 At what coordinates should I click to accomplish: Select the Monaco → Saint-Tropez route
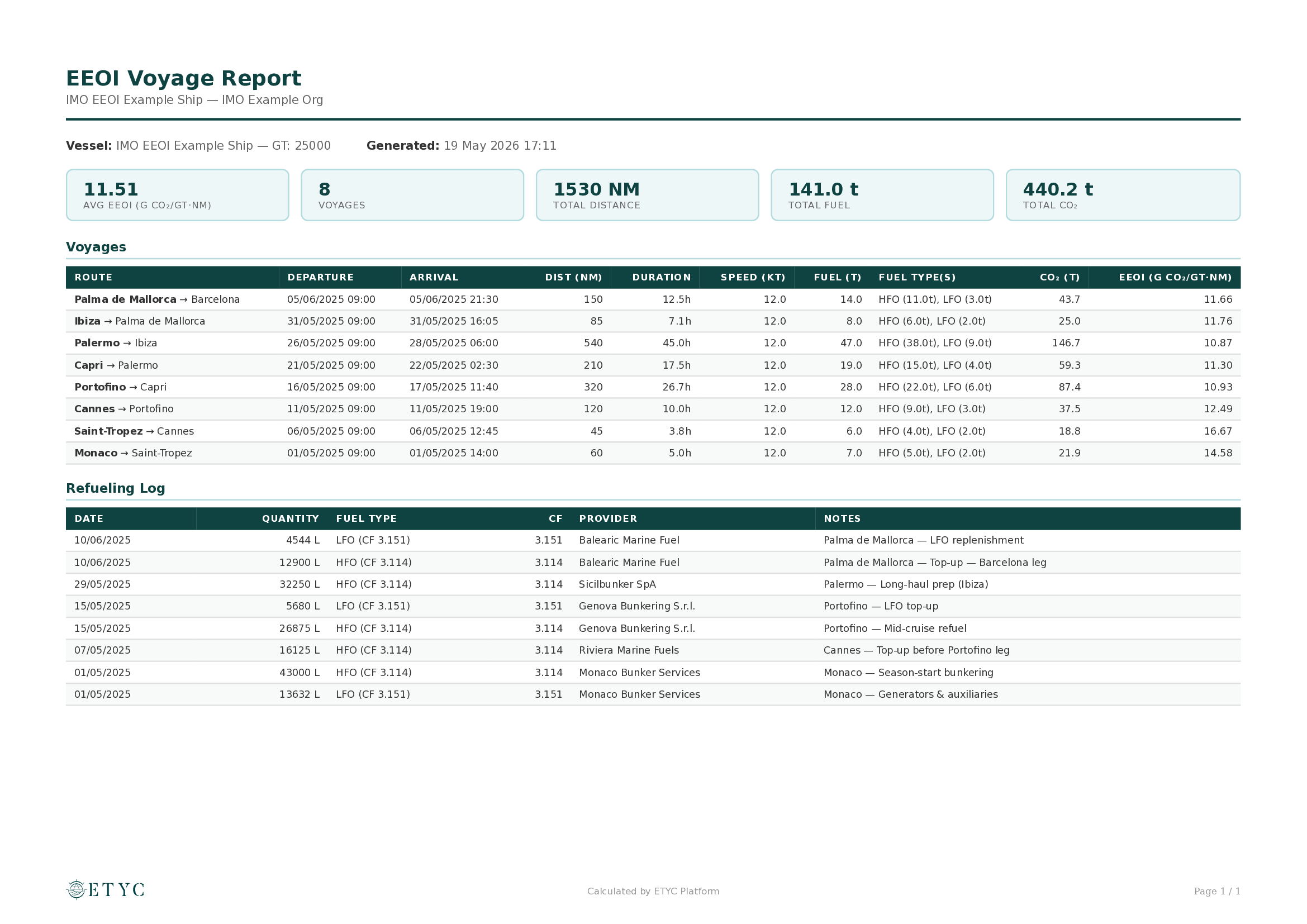(133, 453)
